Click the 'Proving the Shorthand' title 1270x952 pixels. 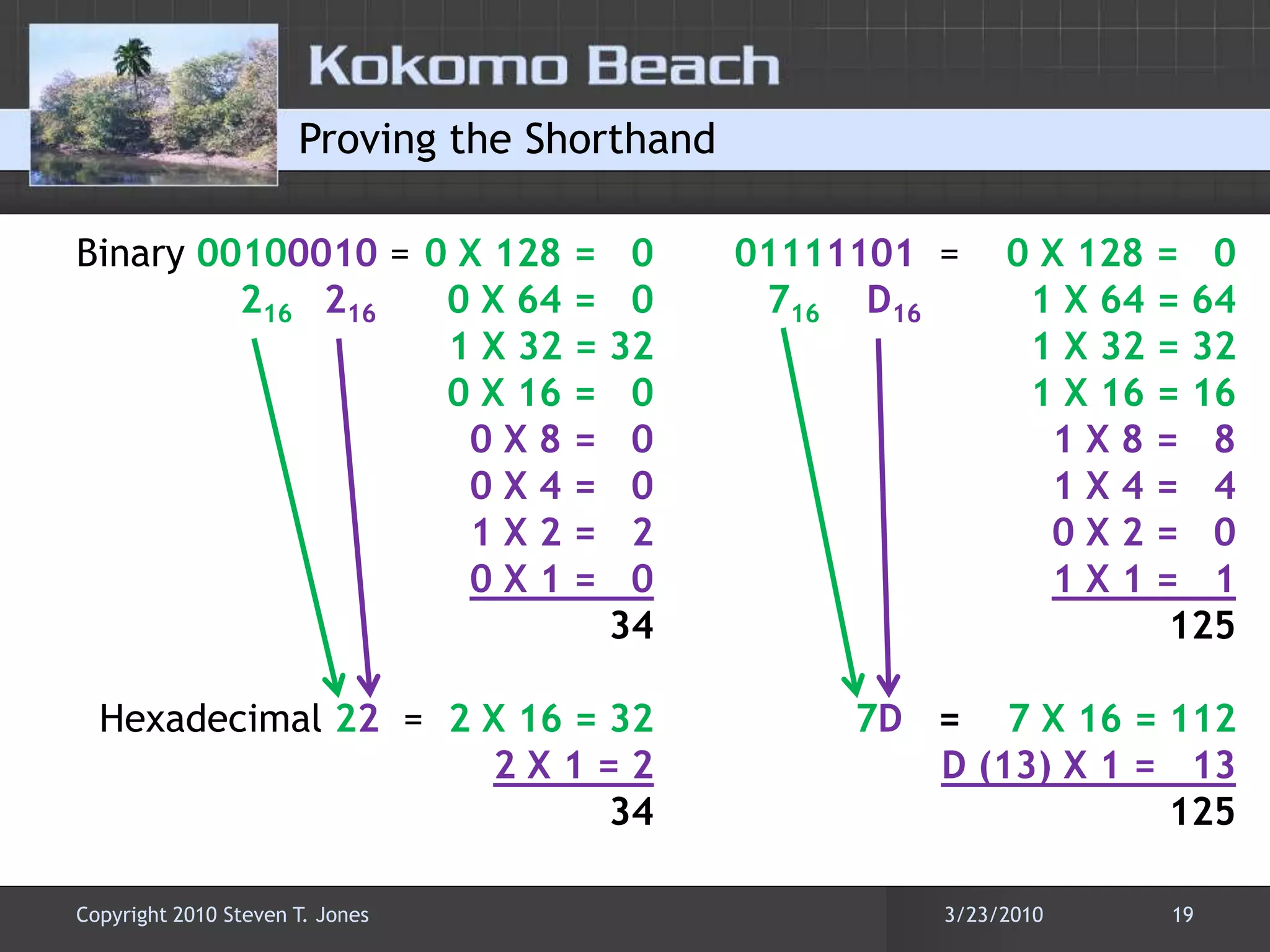507,139
